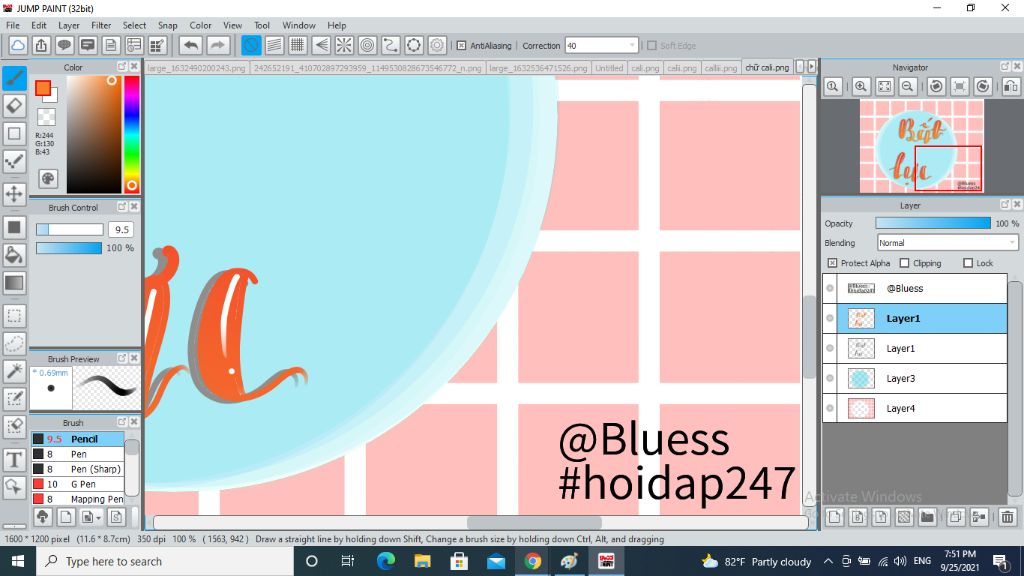The height and width of the screenshot is (576, 1024).
Task: Select the Magic Wand tool
Action: coord(14,371)
